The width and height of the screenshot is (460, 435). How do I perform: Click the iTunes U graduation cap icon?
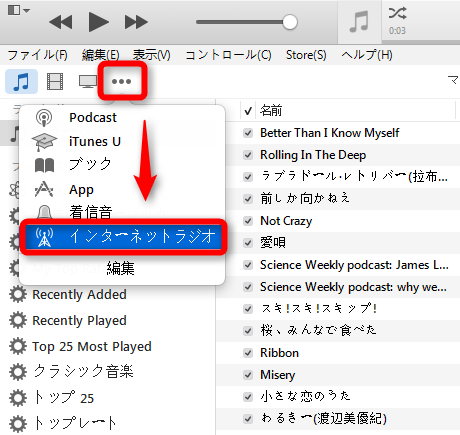(x=44, y=142)
